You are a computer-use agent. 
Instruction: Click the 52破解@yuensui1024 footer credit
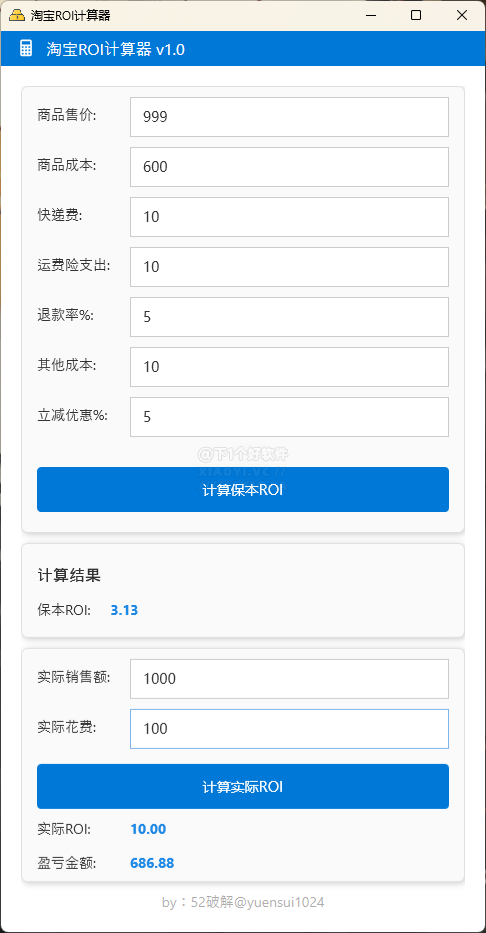258,902
